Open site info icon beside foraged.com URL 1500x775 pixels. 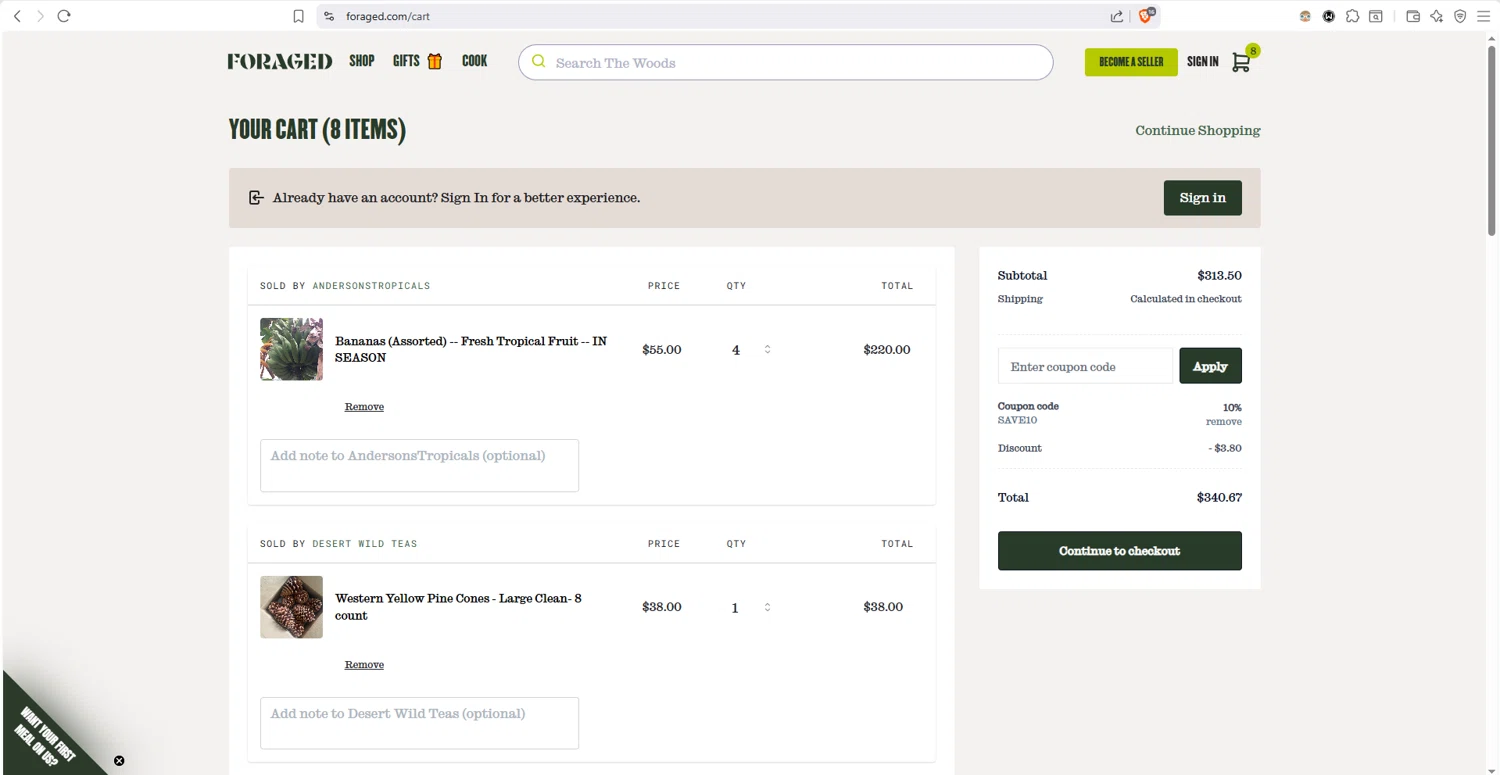click(x=328, y=16)
